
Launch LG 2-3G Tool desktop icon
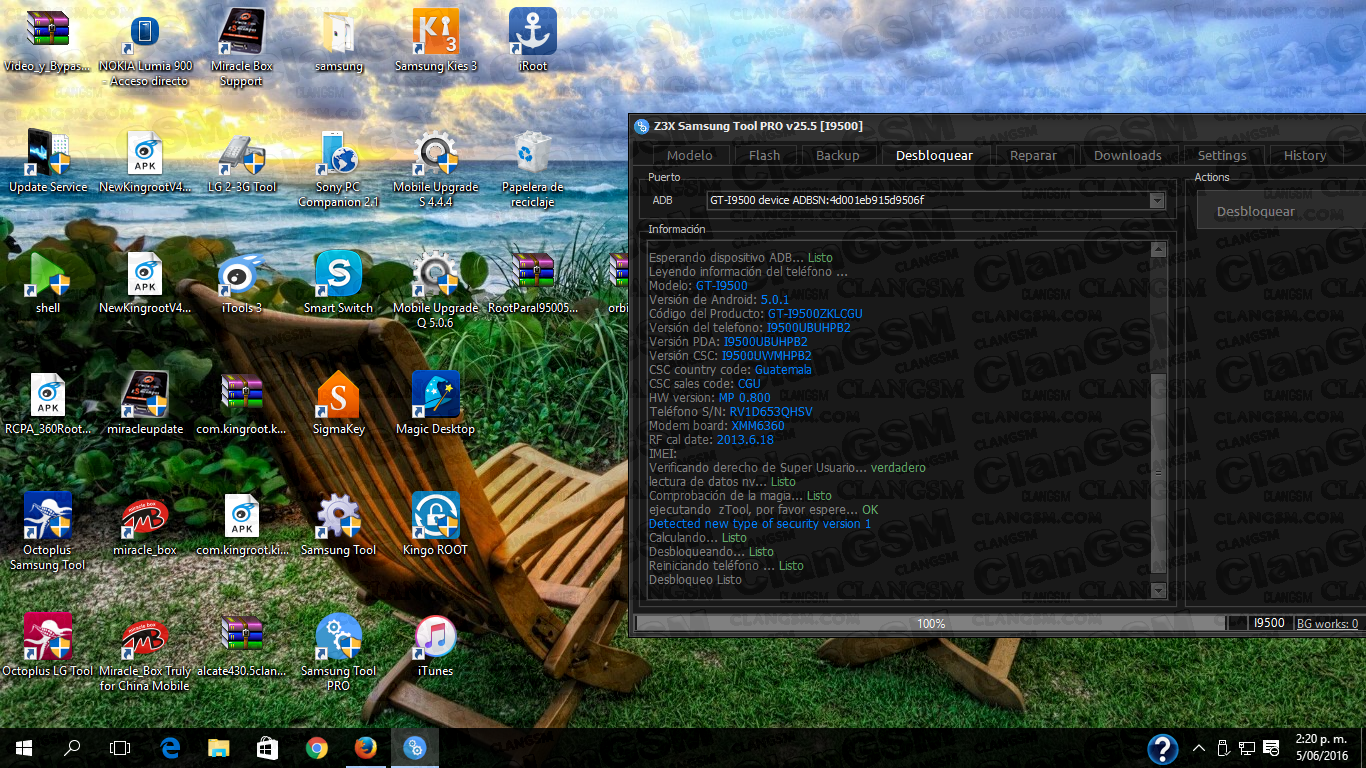(242, 153)
